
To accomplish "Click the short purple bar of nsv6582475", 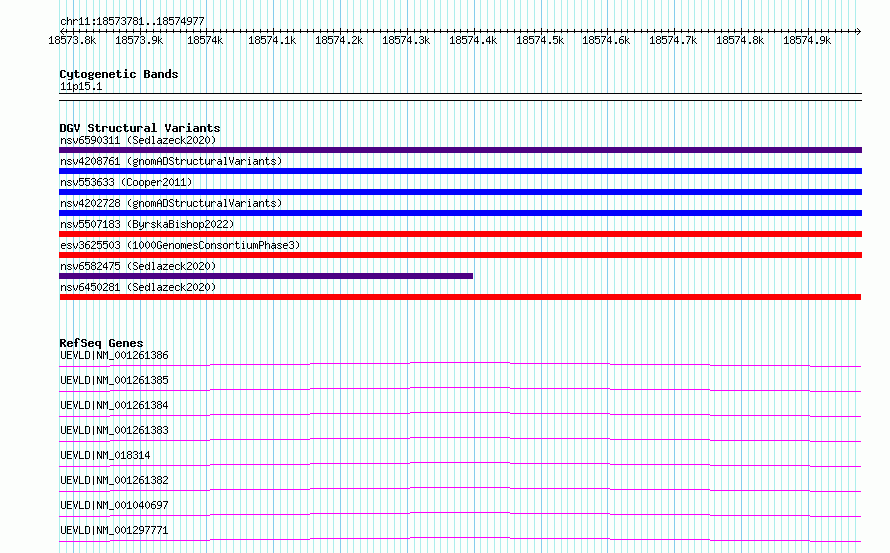I will coord(266,276).
